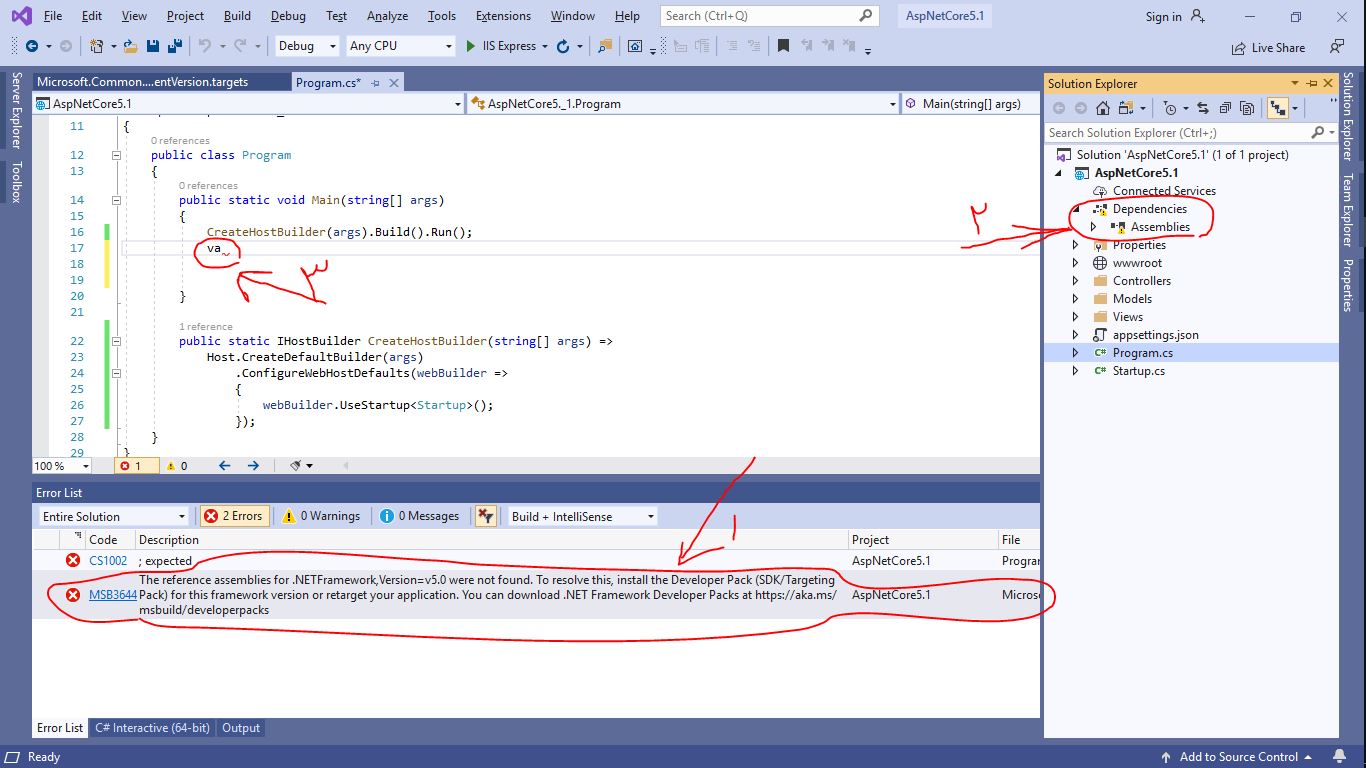Toggle the 0 Messages filter button
This screenshot has width=1366, height=768.
tap(420, 516)
